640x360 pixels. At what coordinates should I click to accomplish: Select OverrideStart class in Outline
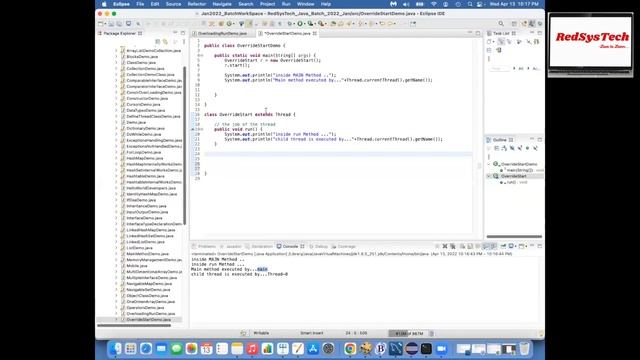coord(513,176)
